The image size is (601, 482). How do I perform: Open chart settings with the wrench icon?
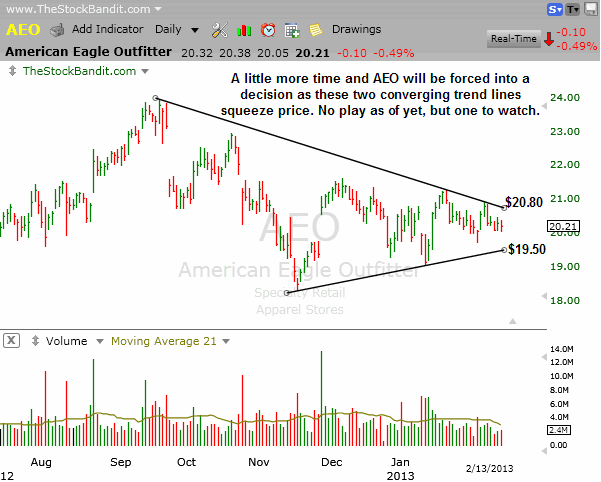coord(221,30)
